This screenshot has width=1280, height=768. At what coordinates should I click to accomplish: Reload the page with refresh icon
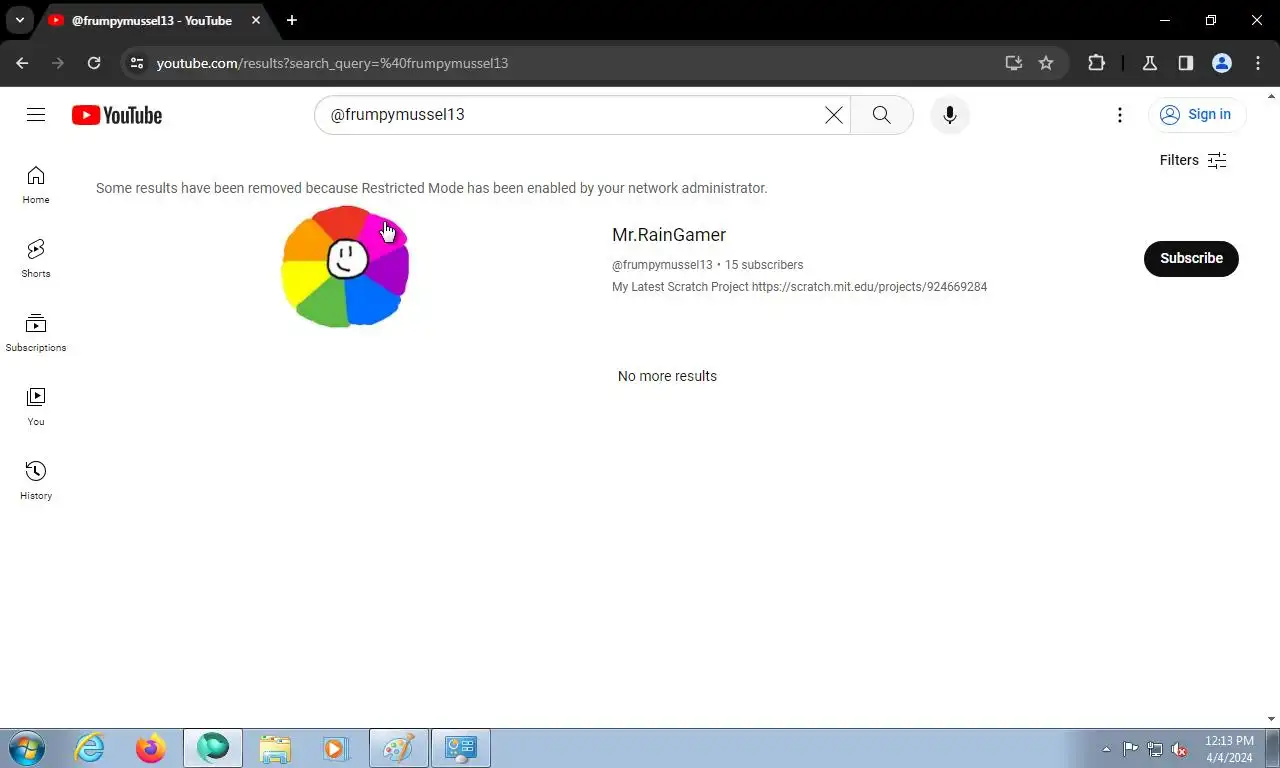tap(94, 63)
